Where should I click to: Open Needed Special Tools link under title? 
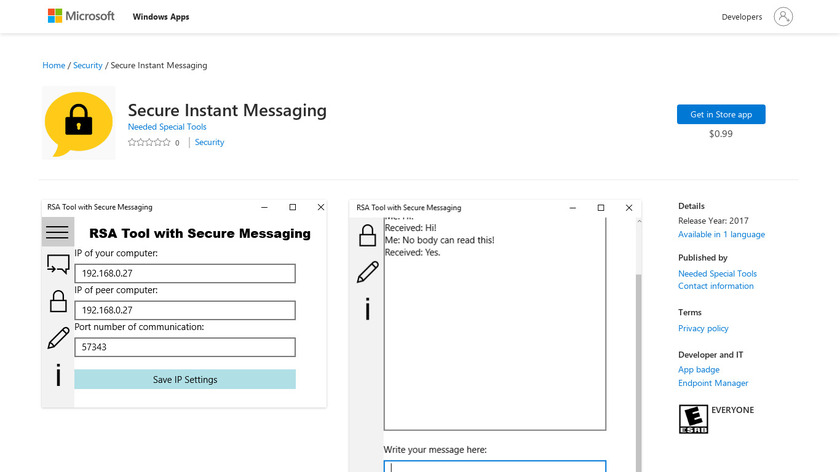pos(167,126)
